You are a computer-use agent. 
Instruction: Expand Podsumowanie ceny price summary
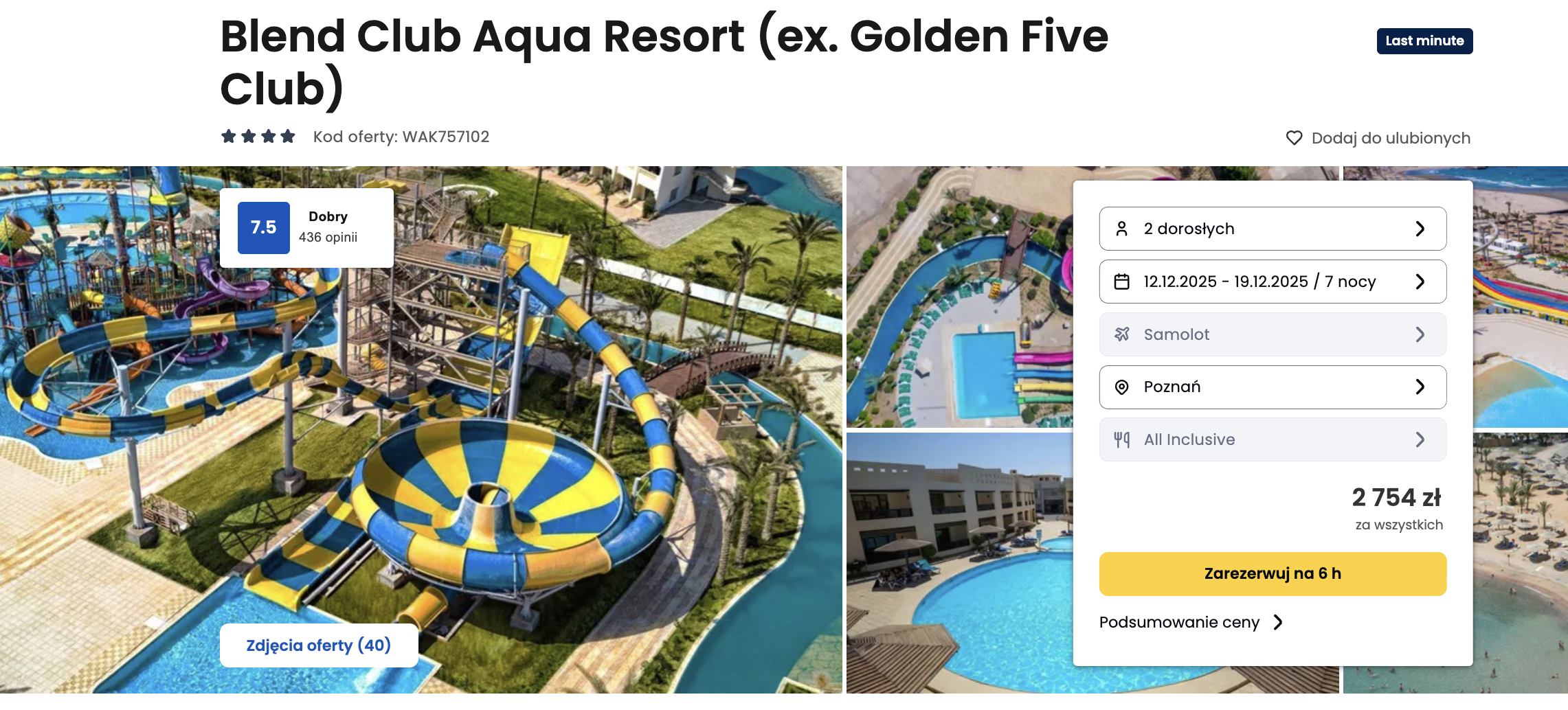point(1191,622)
